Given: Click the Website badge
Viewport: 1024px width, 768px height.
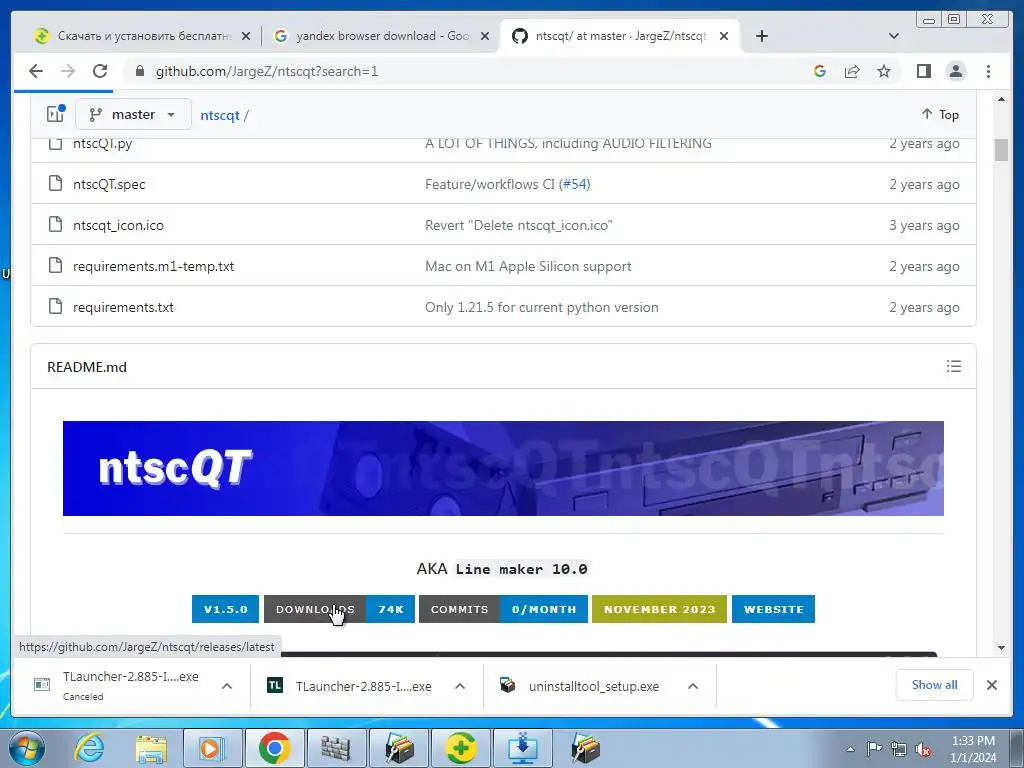Looking at the screenshot, I should click(773, 609).
